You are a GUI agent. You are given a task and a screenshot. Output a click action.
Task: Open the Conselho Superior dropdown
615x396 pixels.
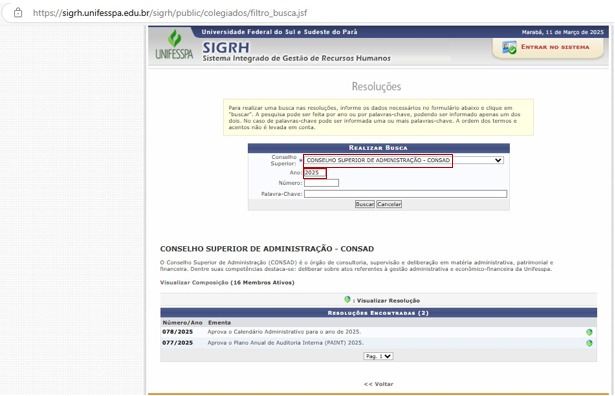click(x=404, y=160)
